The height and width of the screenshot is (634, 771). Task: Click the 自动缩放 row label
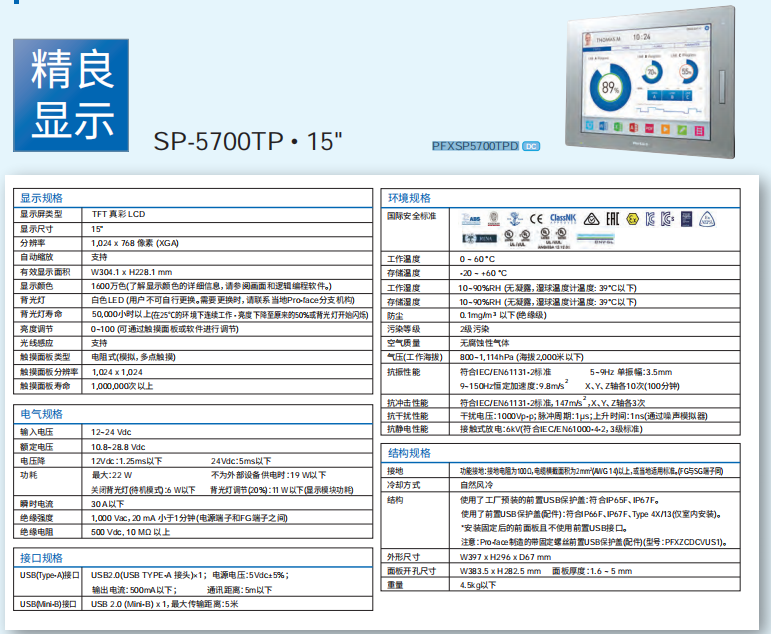[x=36, y=257]
